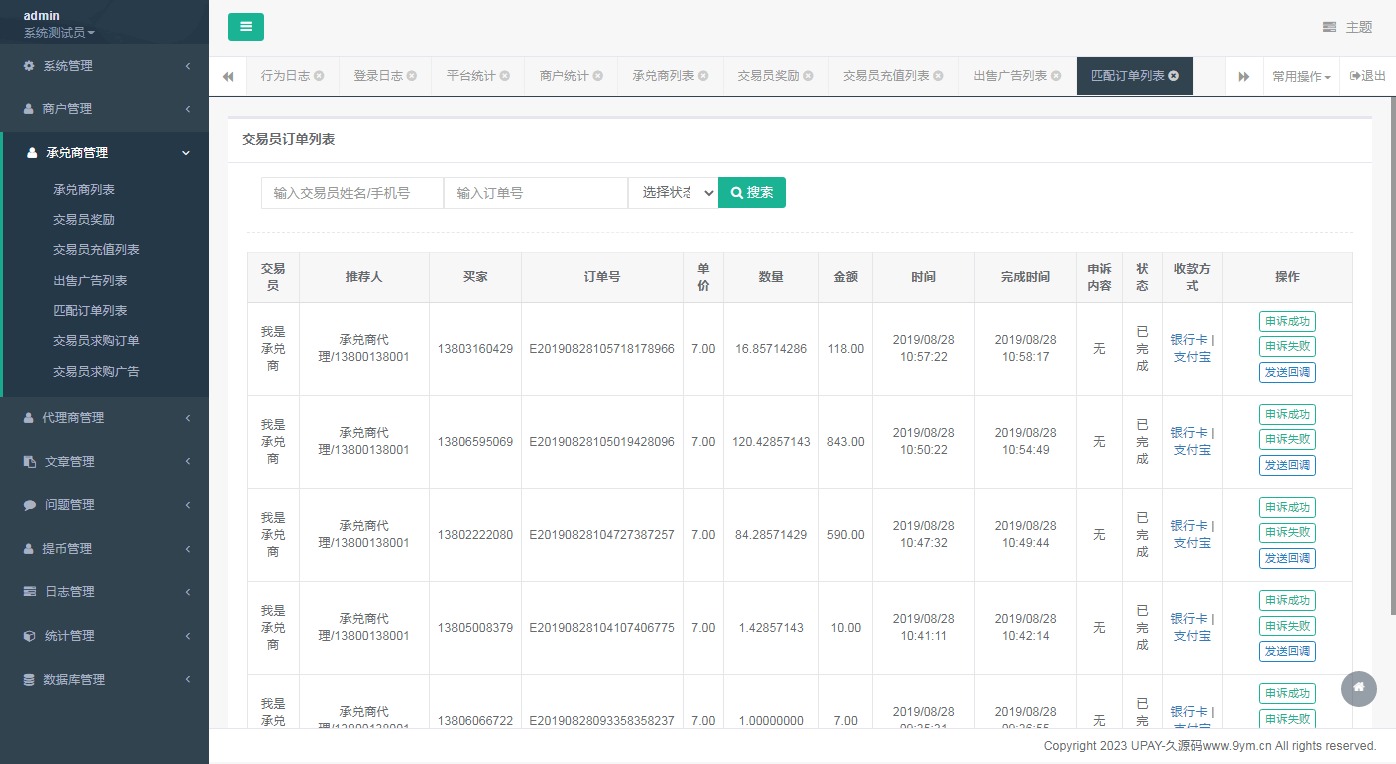Open the 主题 theme switcher
The image size is (1396, 764).
point(1347,27)
